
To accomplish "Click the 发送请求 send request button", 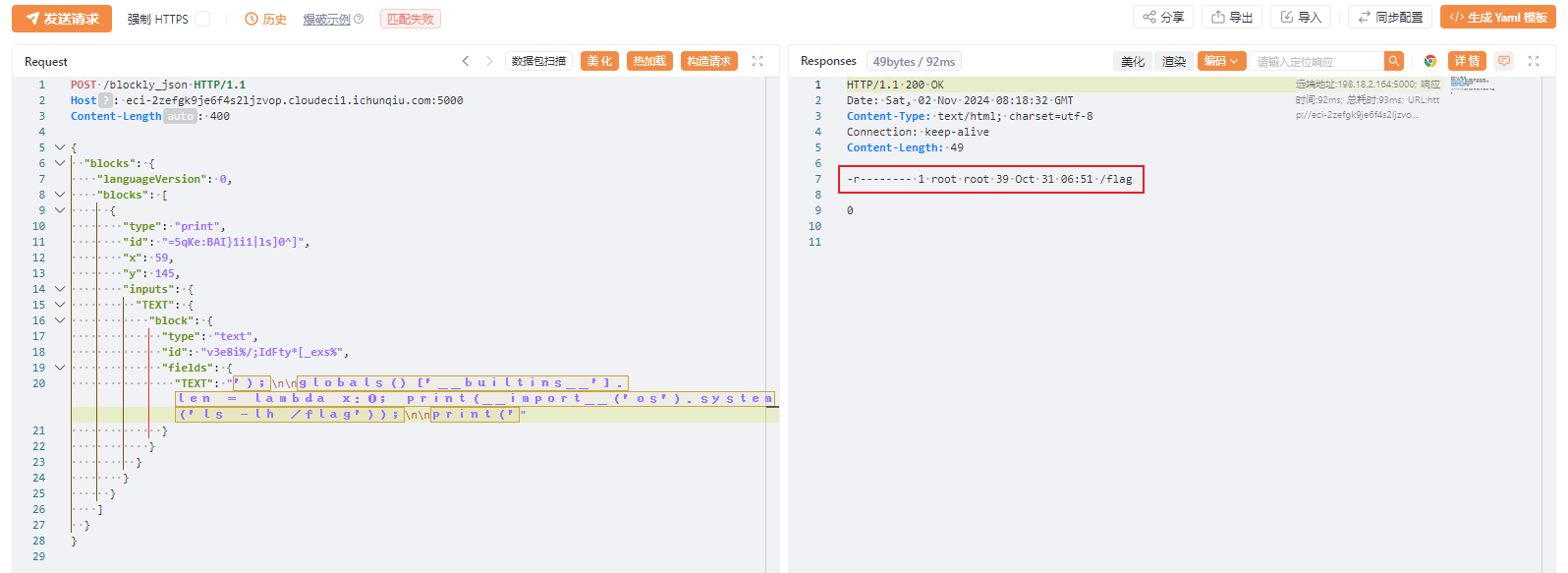I will click(x=62, y=19).
